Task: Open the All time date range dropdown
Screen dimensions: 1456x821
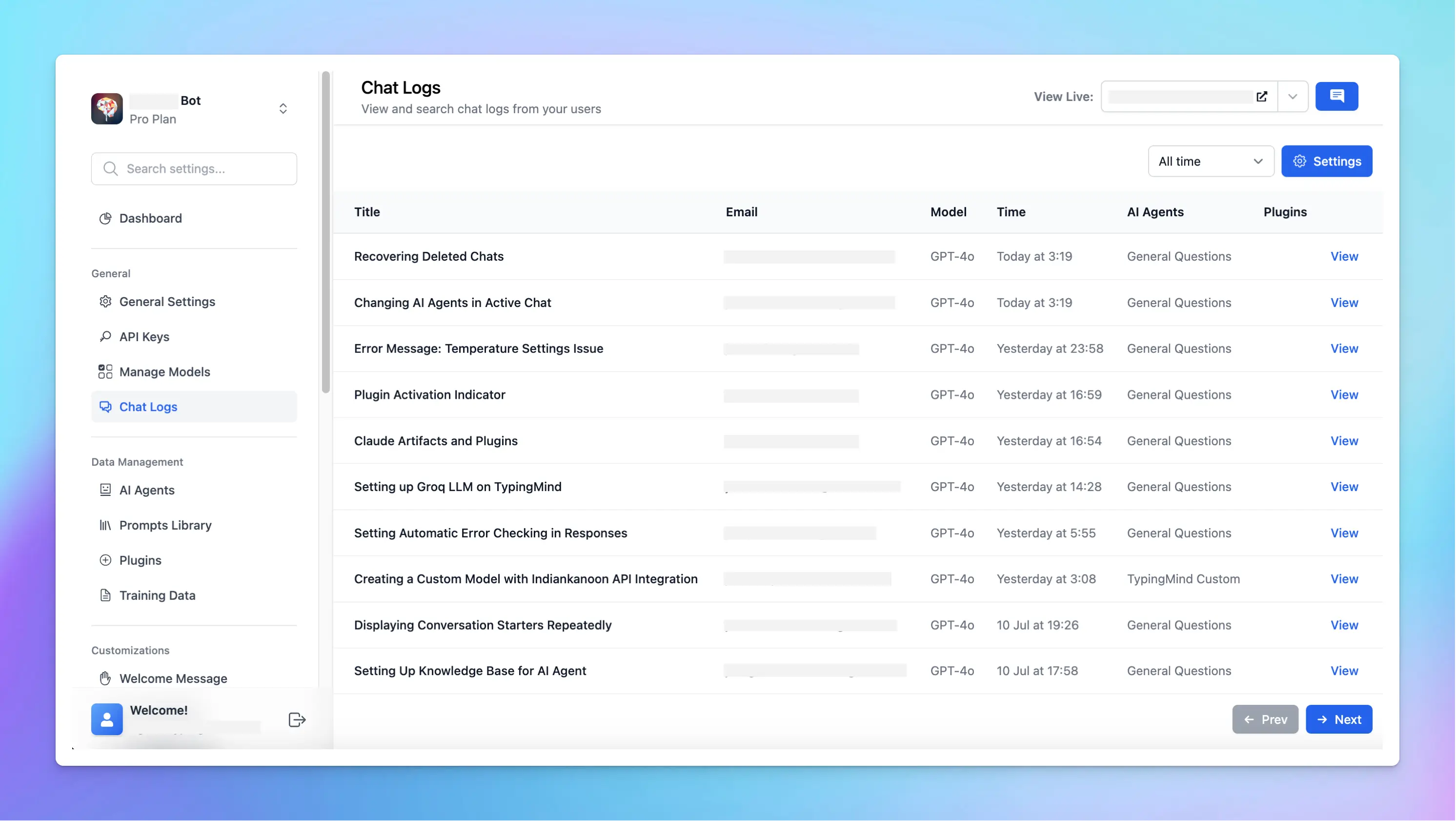Action: [1211, 161]
